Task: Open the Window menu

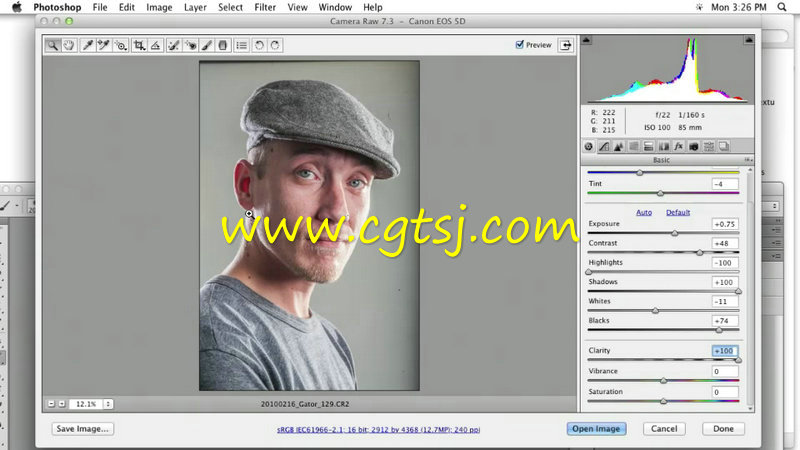Action: tap(335, 7)
